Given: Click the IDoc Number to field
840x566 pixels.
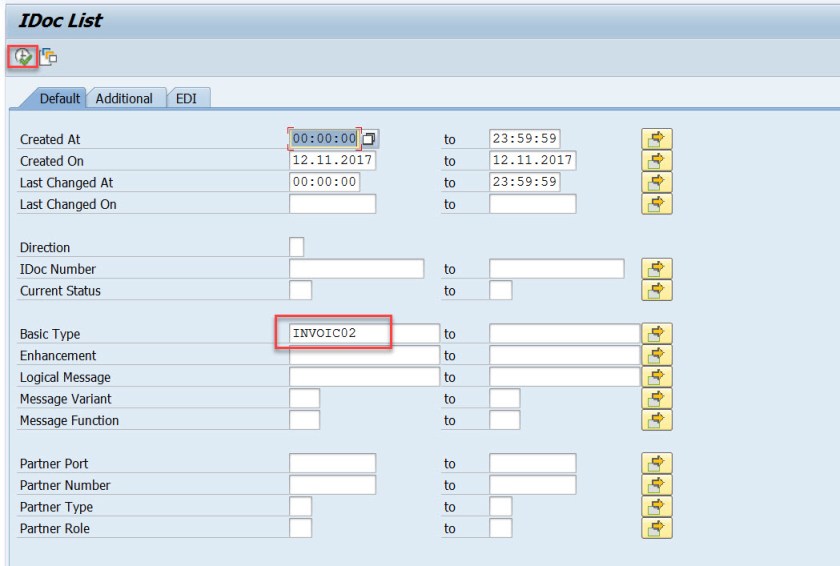Looking at the screenshot, I should point(557,268).
